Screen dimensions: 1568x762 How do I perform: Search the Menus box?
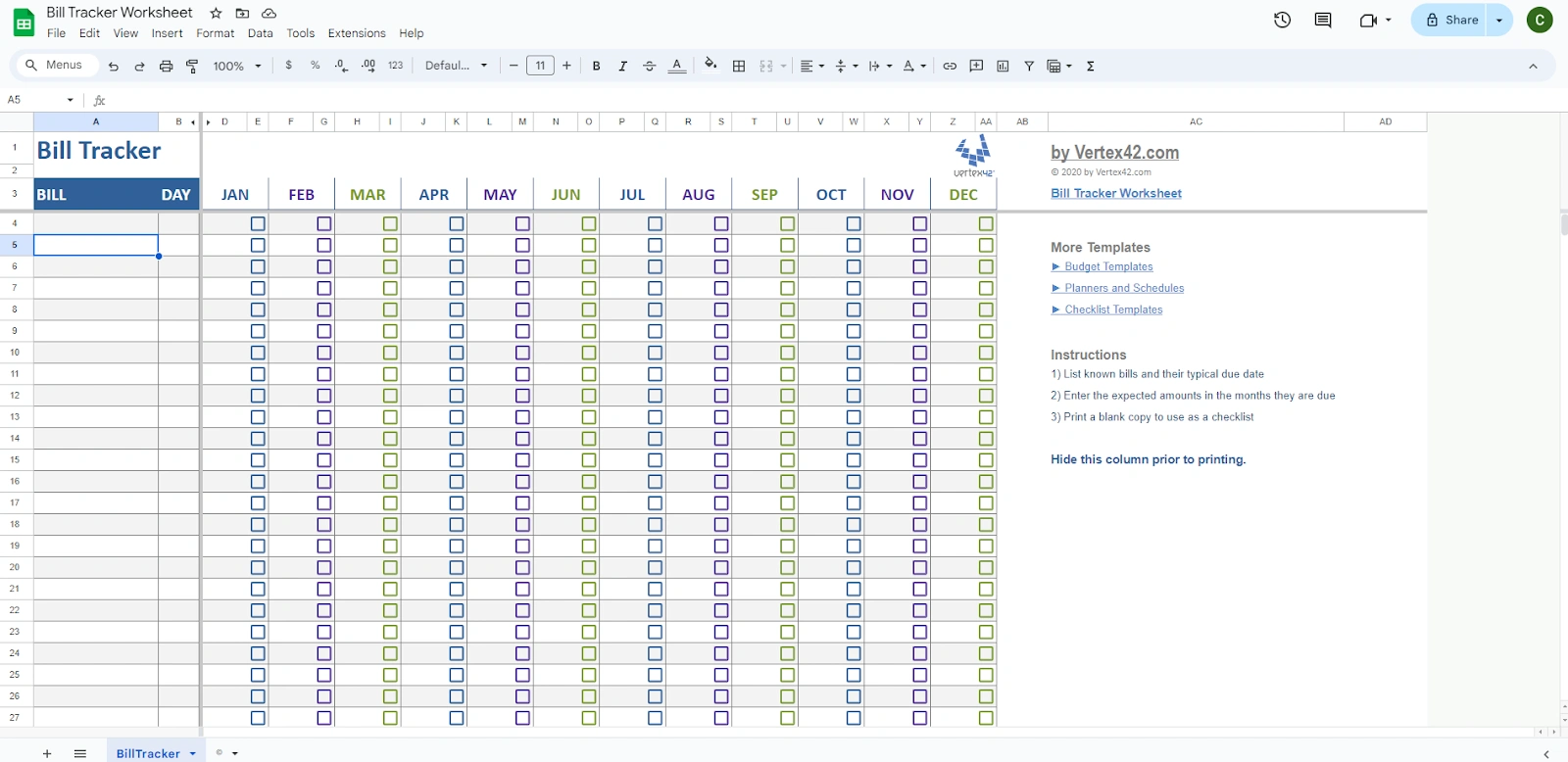click(x=56, y=65)
